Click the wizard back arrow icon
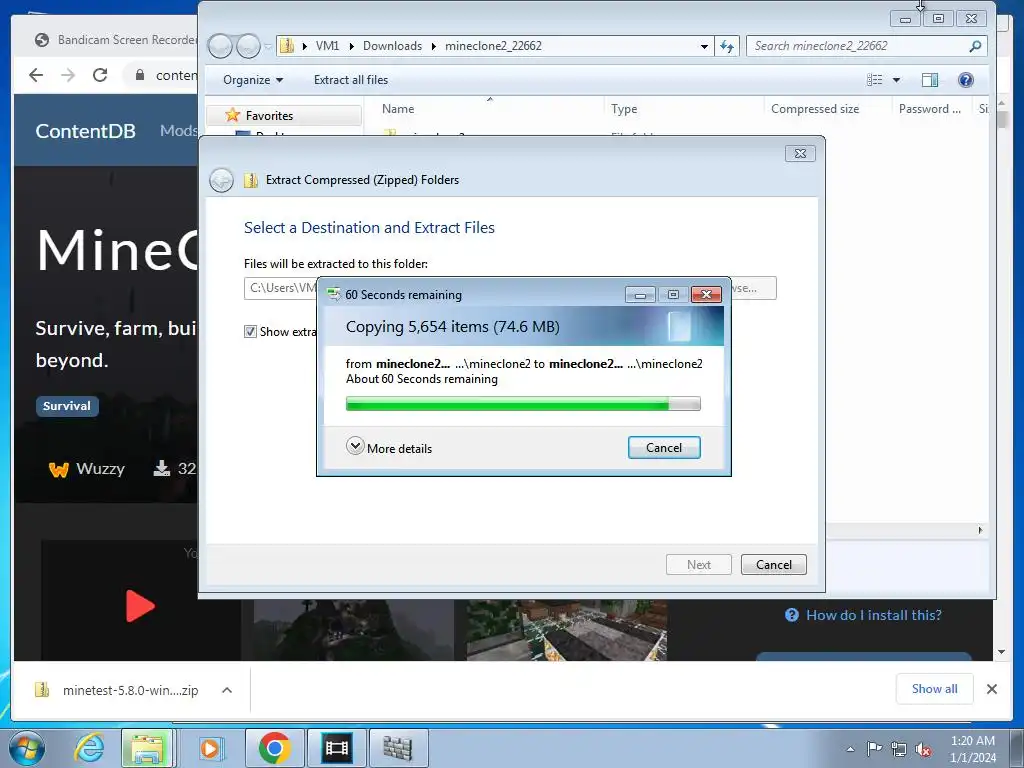This screenshot has width=1024, height=768. (x=221, y=180)
